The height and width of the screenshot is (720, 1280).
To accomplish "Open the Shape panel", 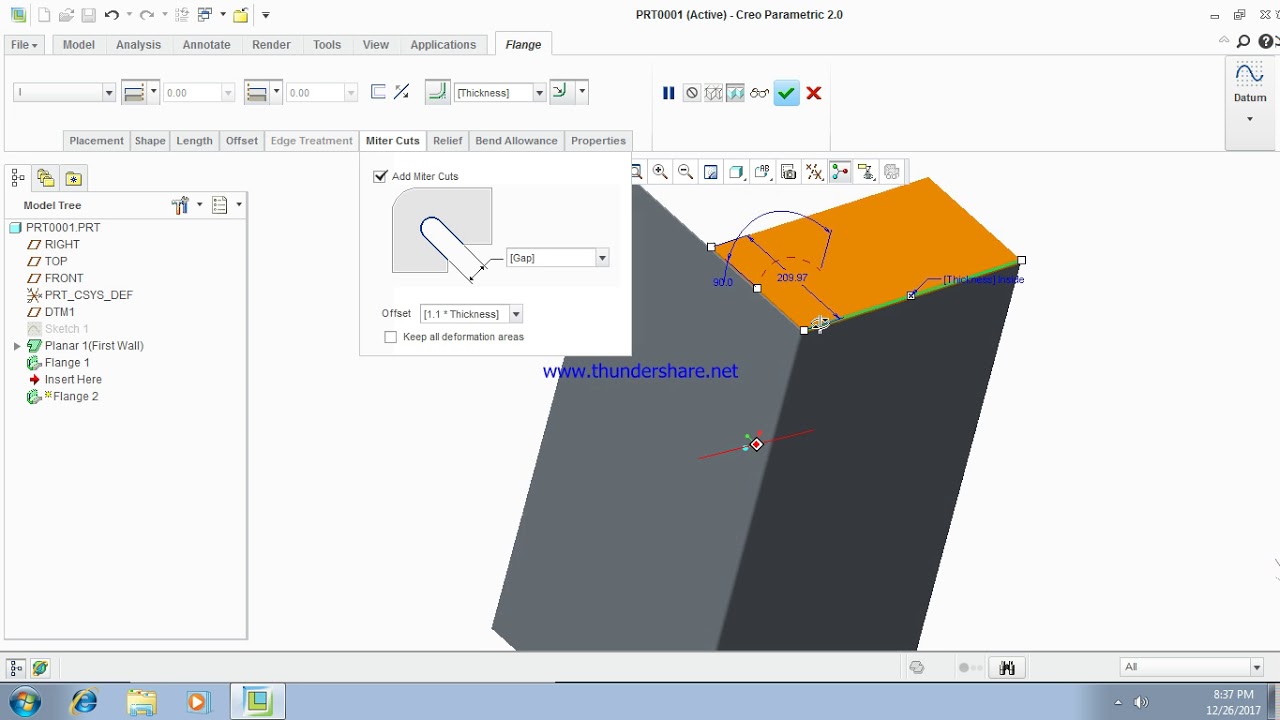I will click(x=150, y=141).
